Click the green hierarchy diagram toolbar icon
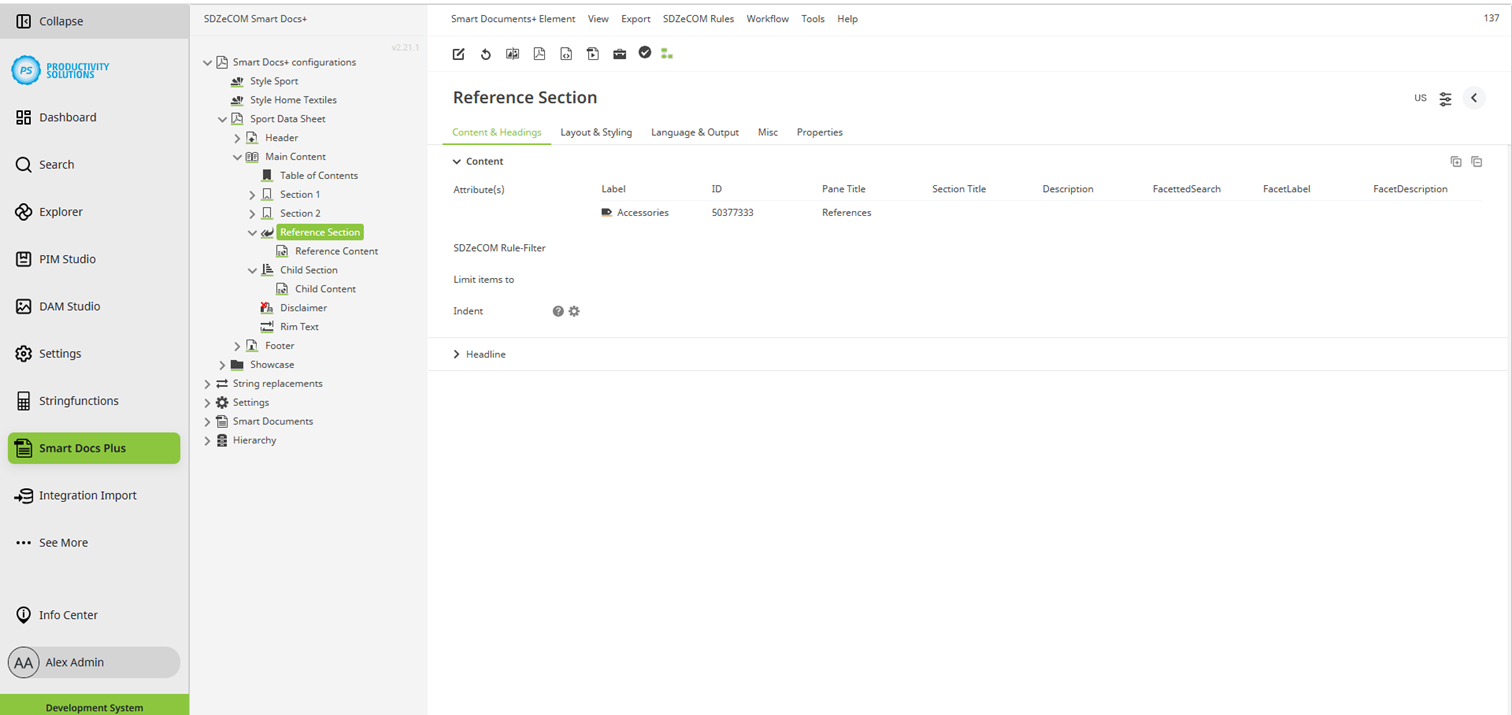The image size is (1512, 715). (x=667, y=54)
